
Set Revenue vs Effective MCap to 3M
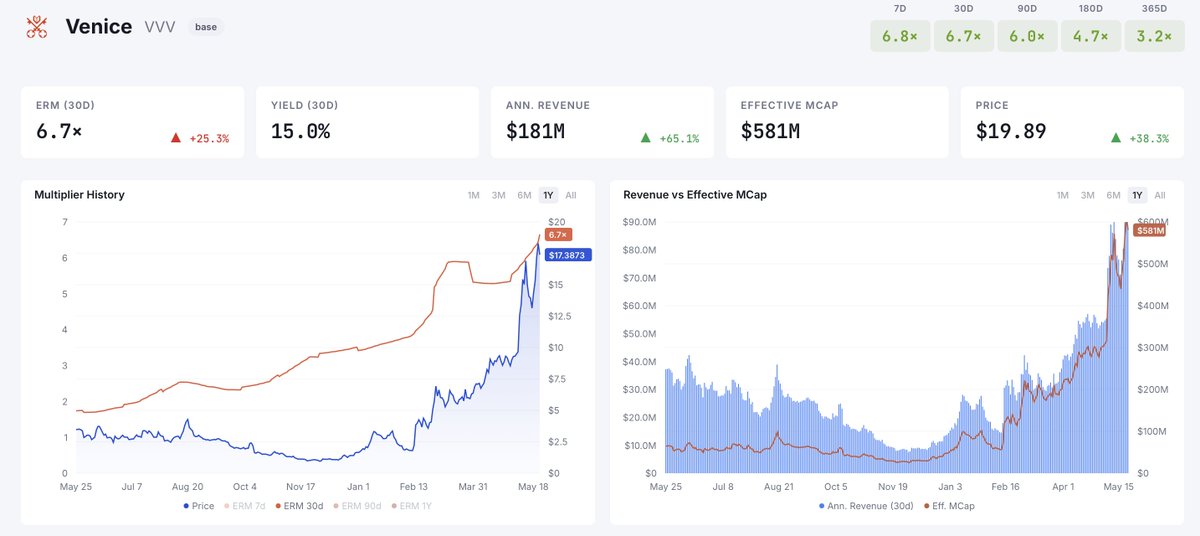1088,195
